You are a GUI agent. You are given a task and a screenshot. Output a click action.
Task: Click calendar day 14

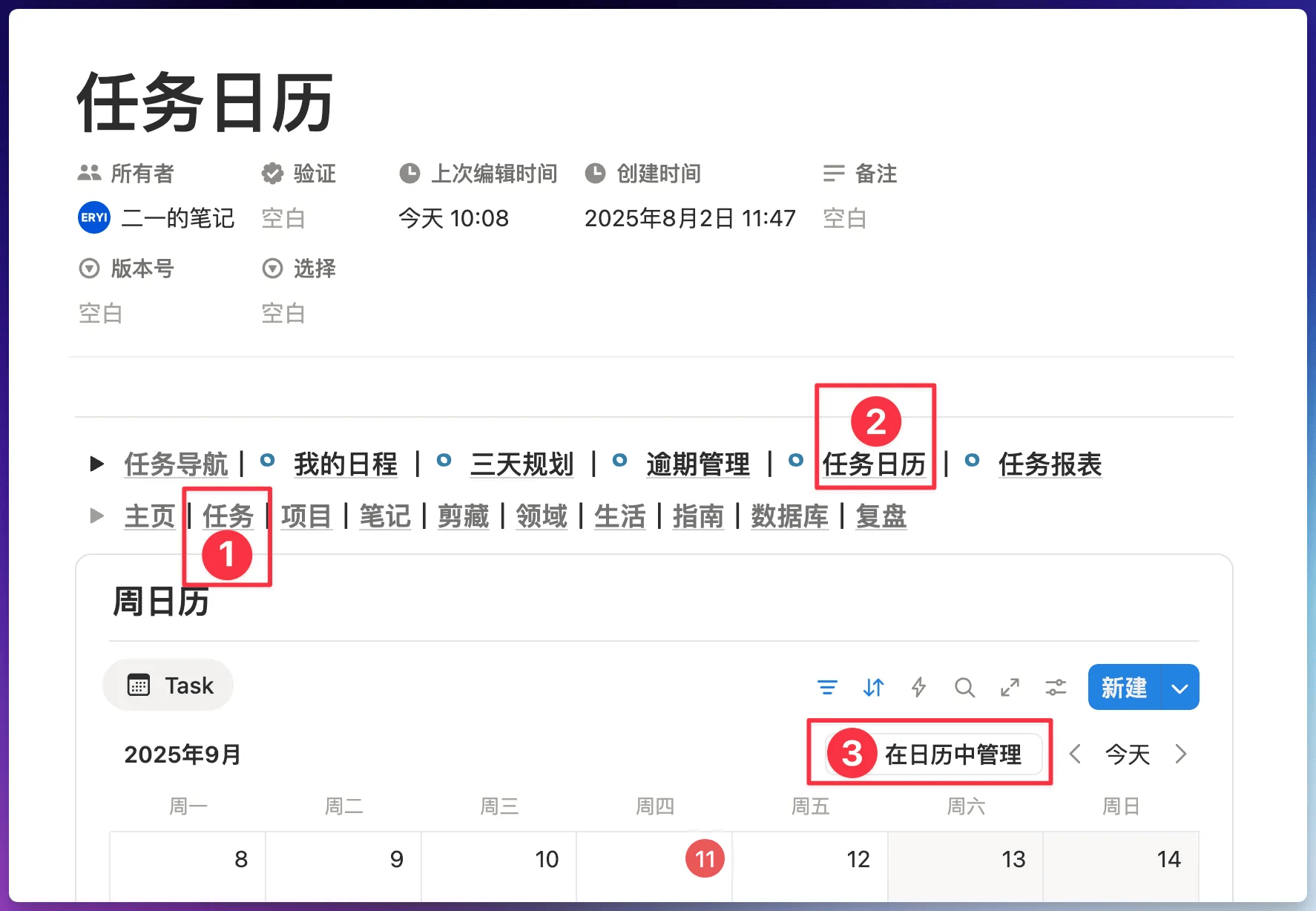point(1168,859)
